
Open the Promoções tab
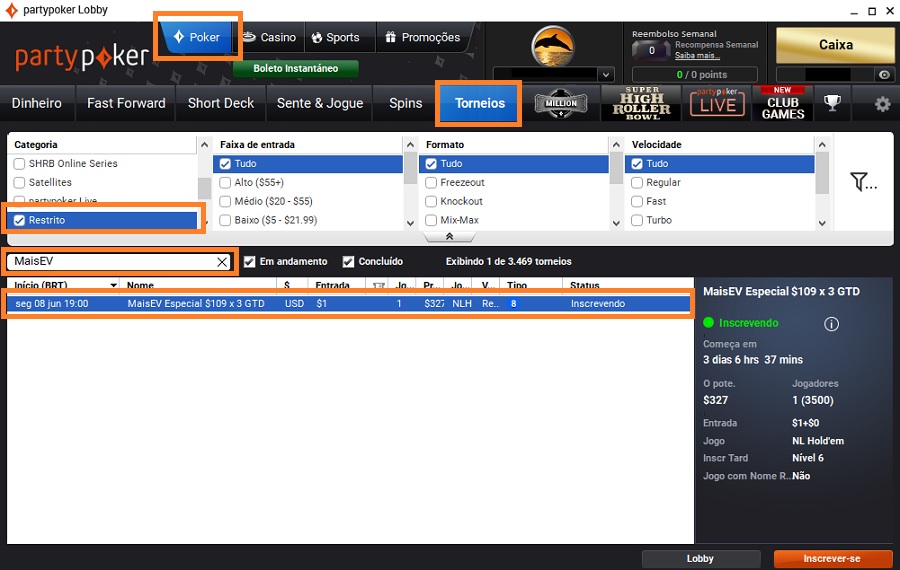pyautogui.click(x=423, y=37)
